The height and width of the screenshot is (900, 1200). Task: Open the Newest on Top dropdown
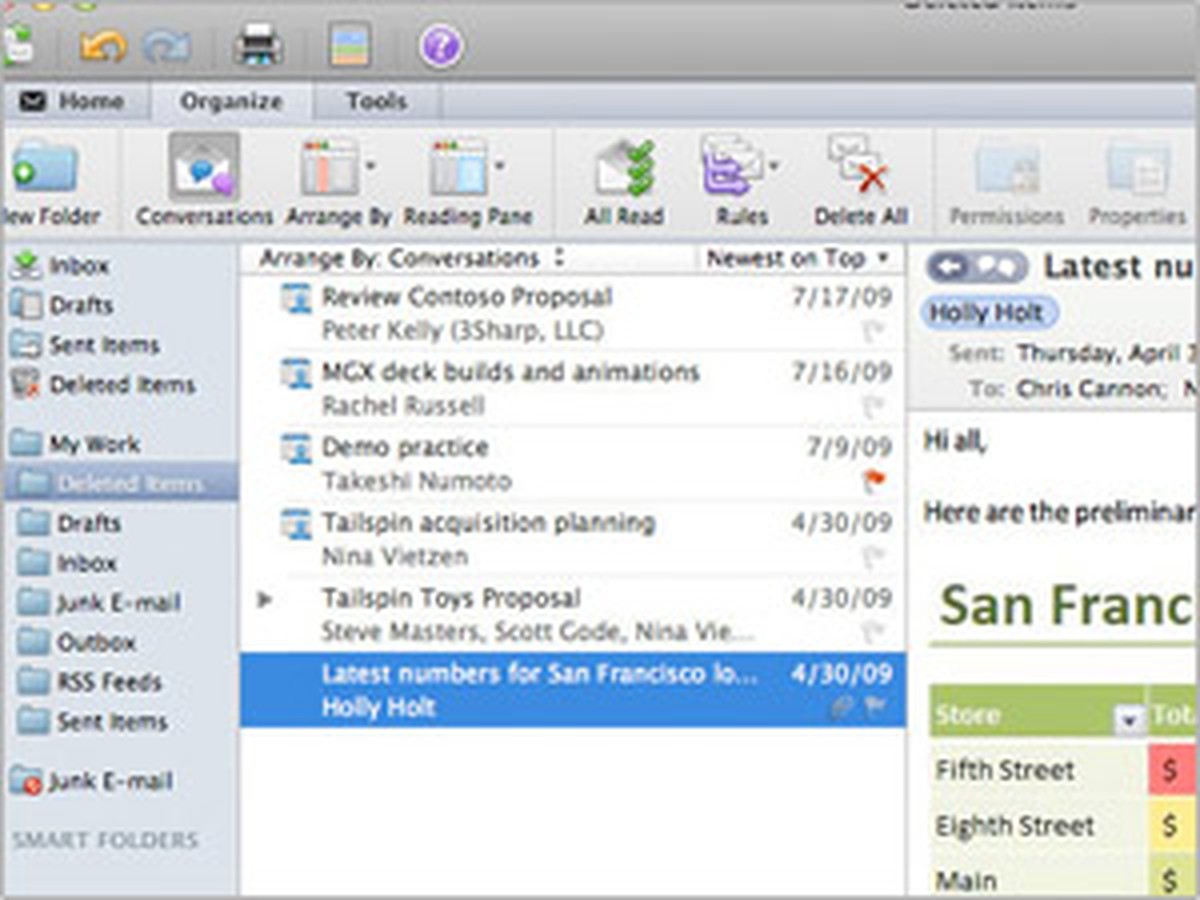pyautogui.click(x=797, y=258)
